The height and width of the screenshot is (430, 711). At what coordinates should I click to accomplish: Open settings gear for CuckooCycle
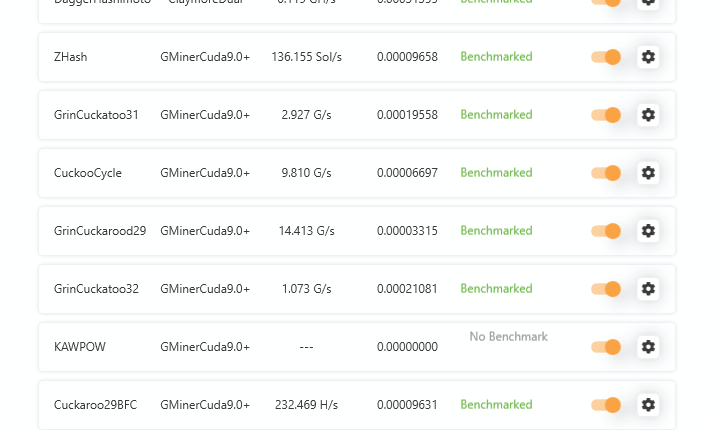coord(648,173)
